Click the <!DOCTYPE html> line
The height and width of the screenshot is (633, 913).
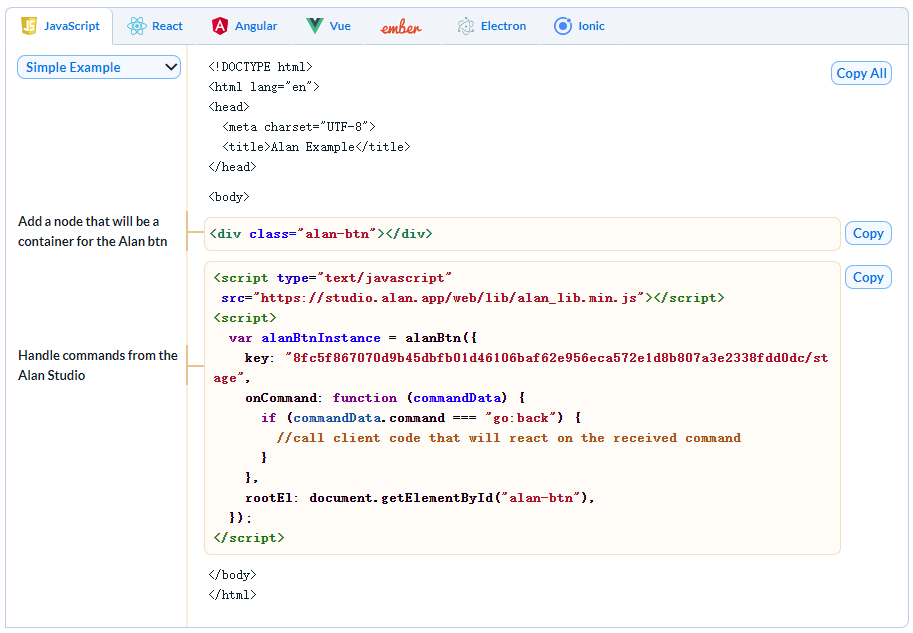point(260,67)
